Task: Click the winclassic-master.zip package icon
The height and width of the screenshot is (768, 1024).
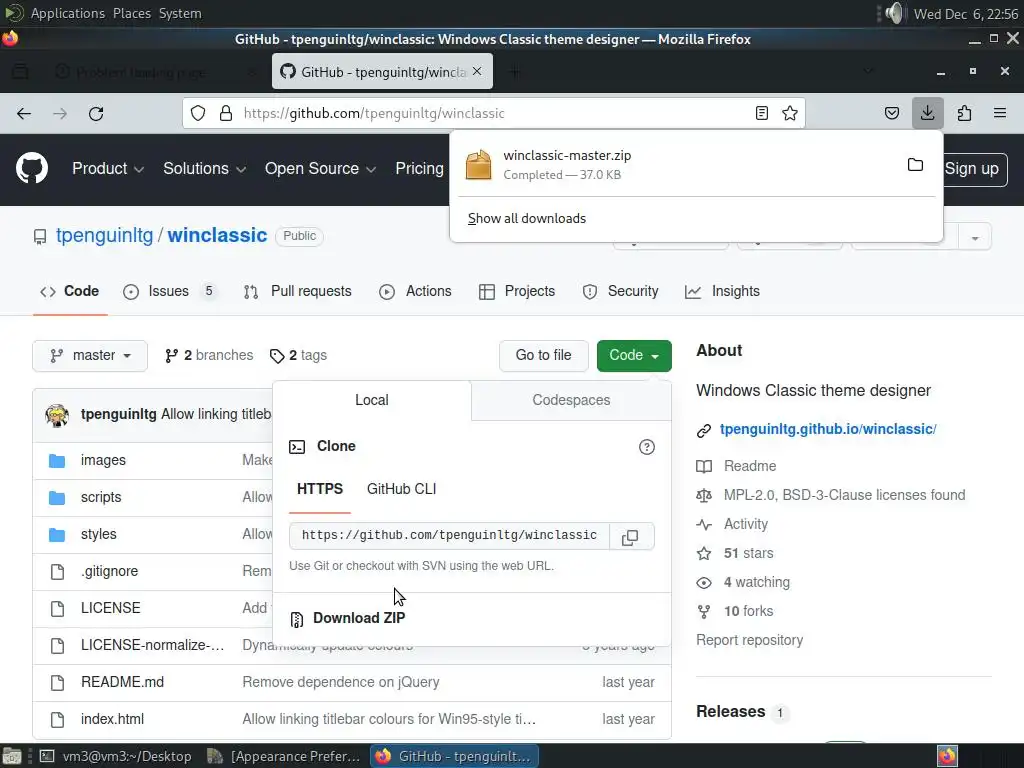Action: pyautogui.click(x=479, y=165)
